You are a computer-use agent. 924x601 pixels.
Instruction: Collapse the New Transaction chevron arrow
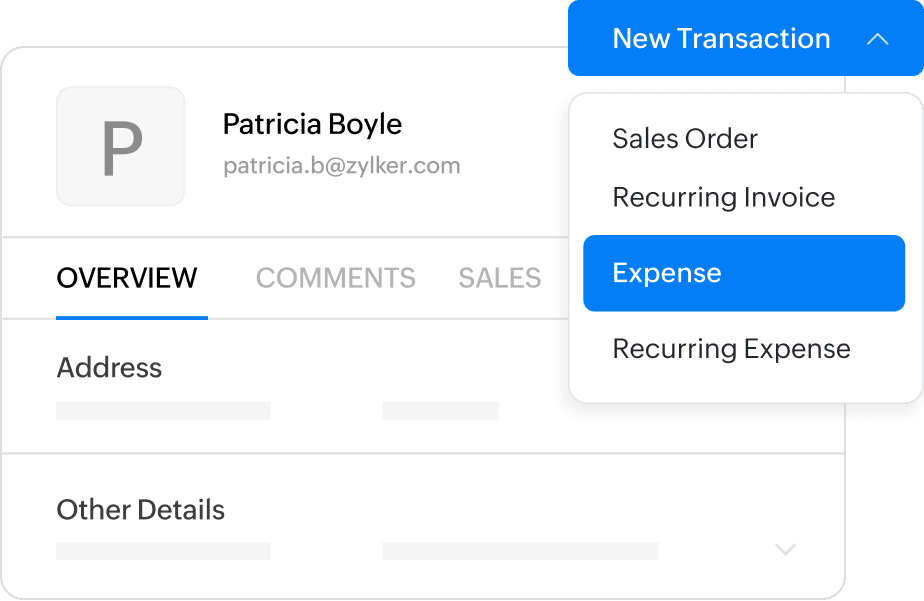click(877, 40)
